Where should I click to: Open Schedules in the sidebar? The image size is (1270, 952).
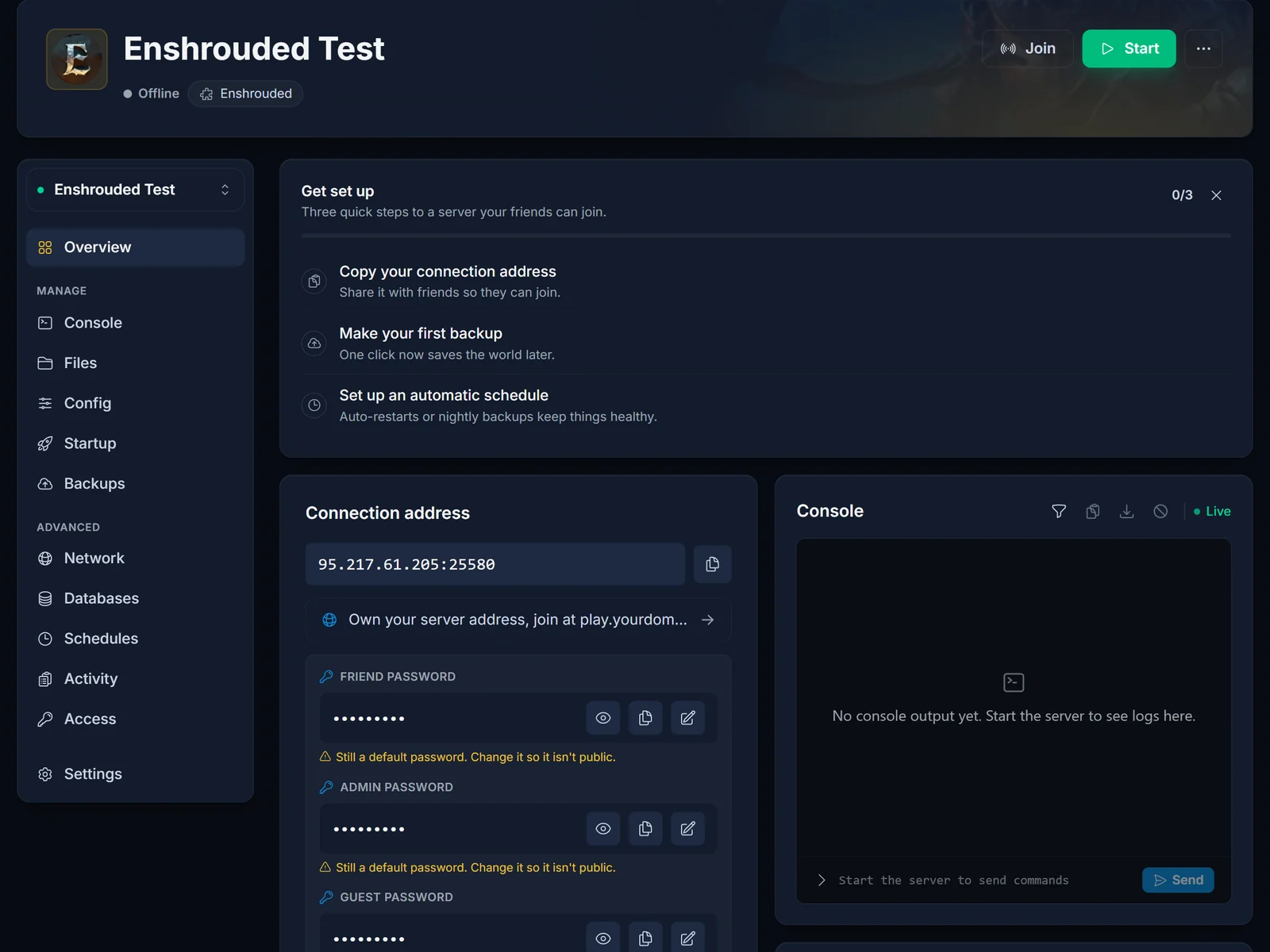point(136,639)
